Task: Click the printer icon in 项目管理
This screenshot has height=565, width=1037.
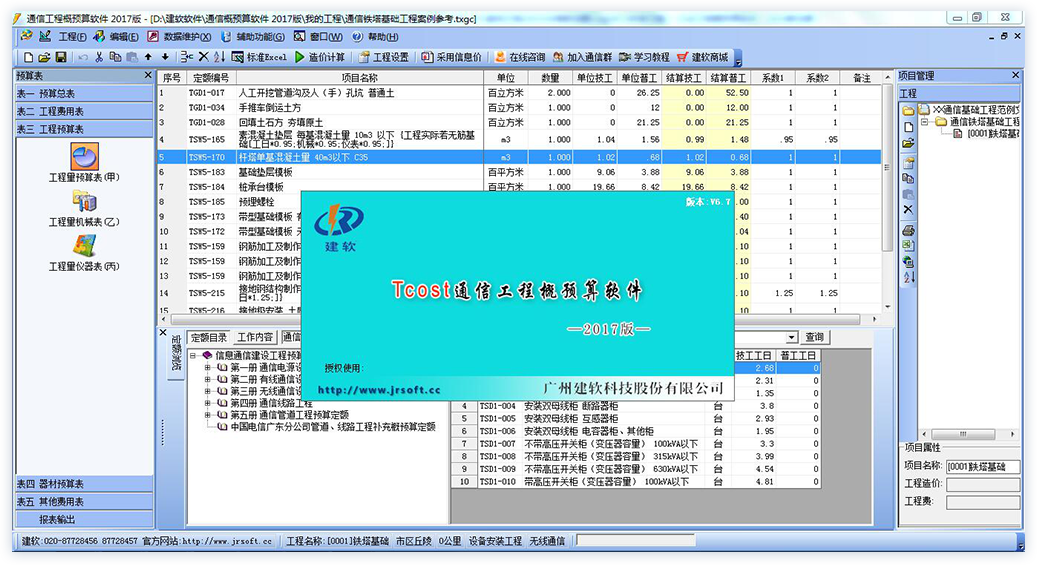Action: 908,230
